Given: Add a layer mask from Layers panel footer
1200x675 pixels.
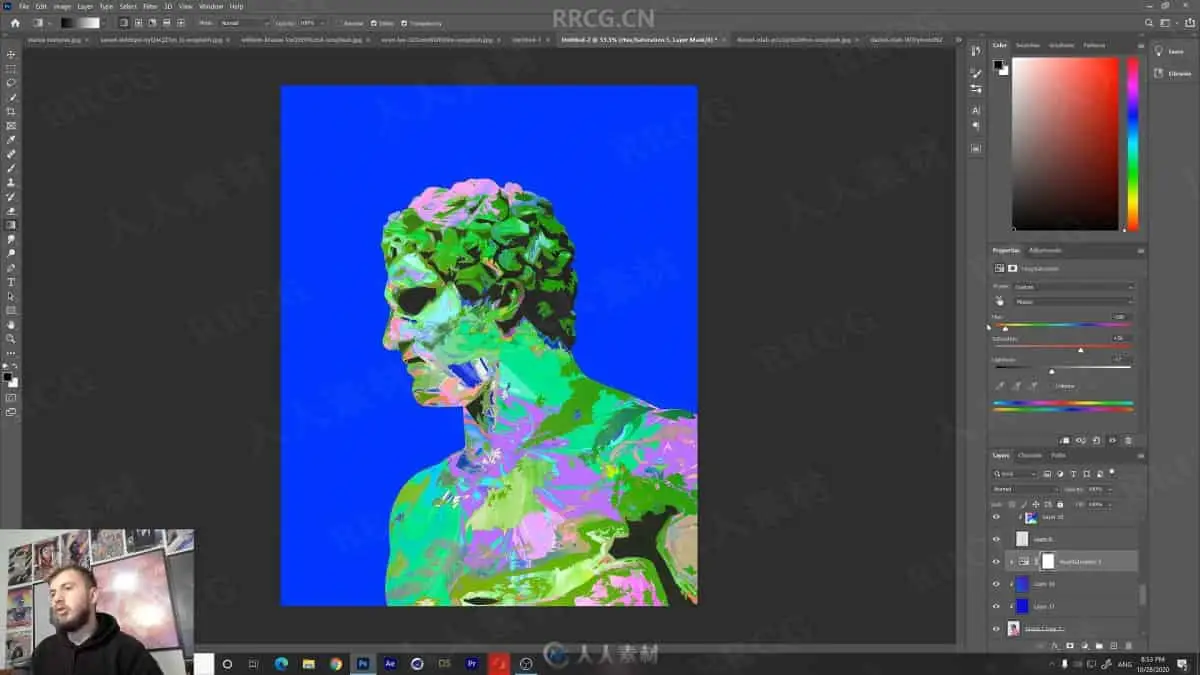Looking at the screenshot, I should (x=1069, y=645).
